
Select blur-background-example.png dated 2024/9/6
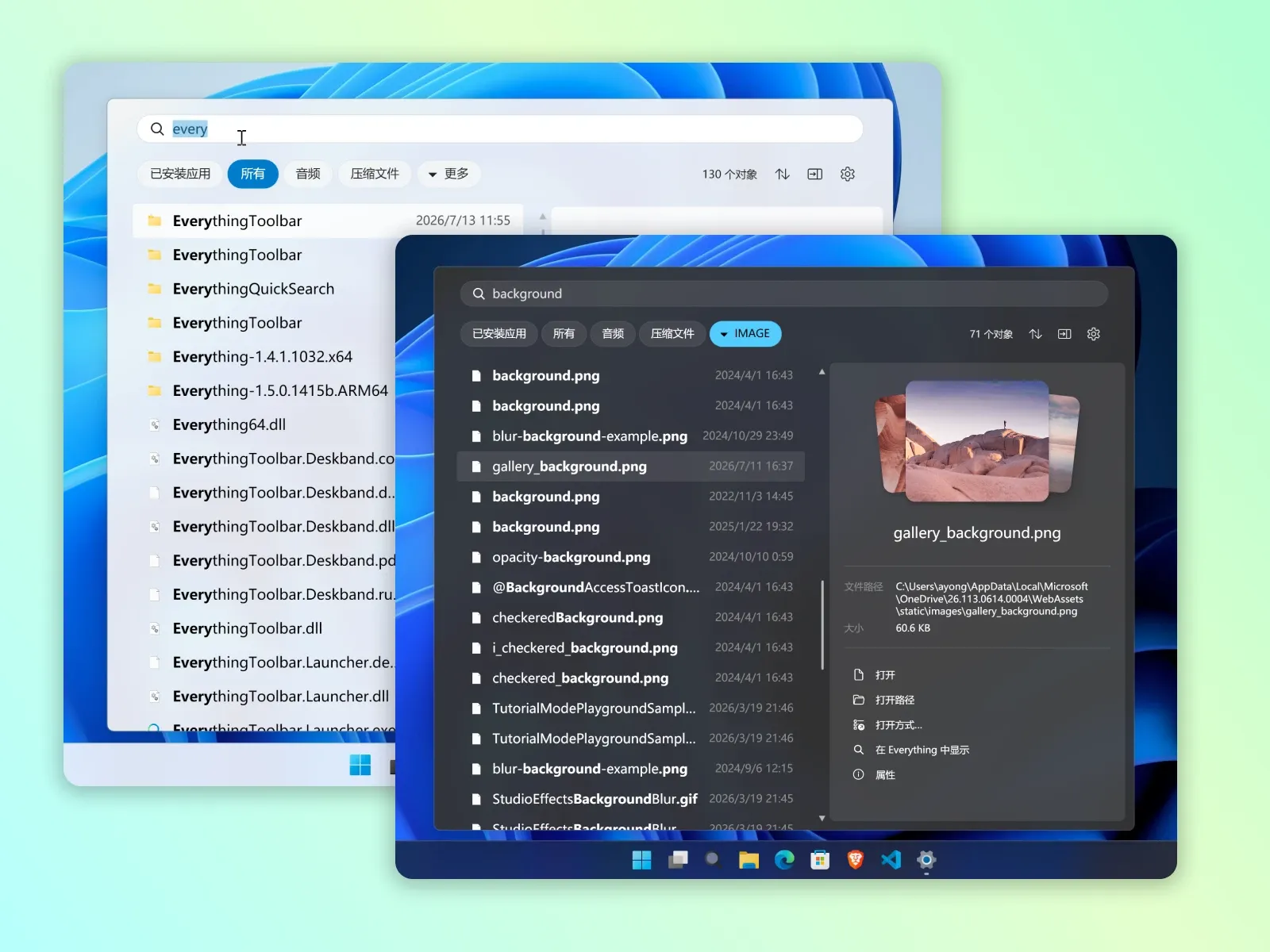(x=631, y=769)
